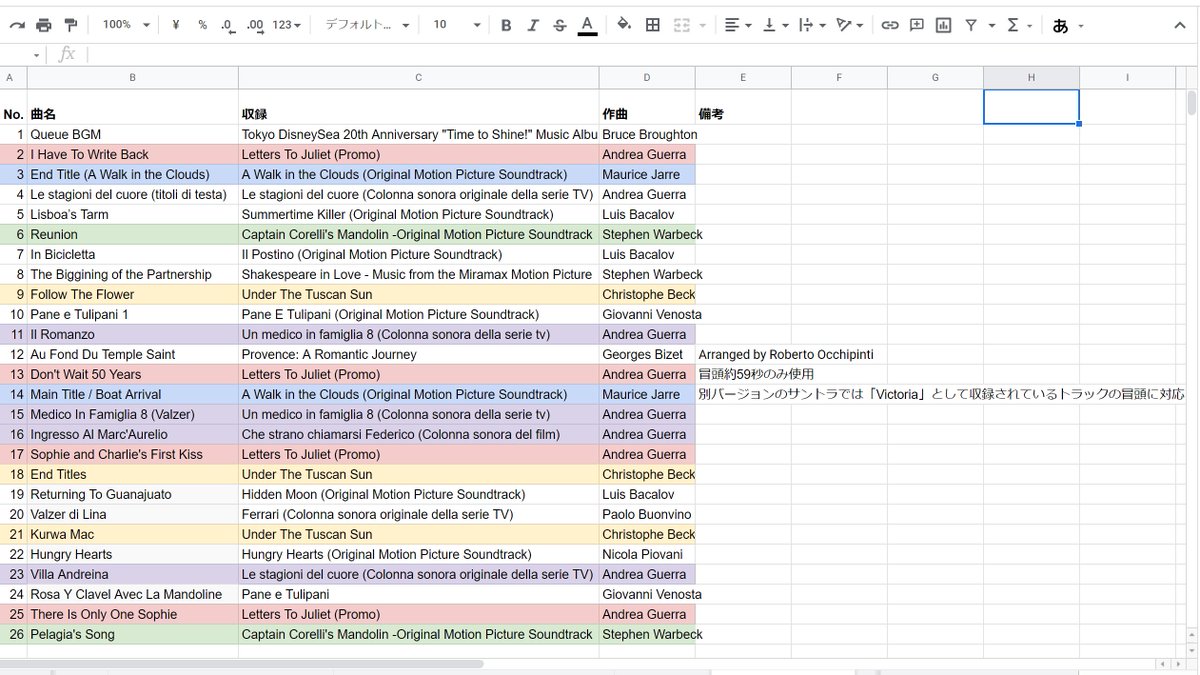Click the functions sigma icon

pyautogui.click(x=1013, y=25)
